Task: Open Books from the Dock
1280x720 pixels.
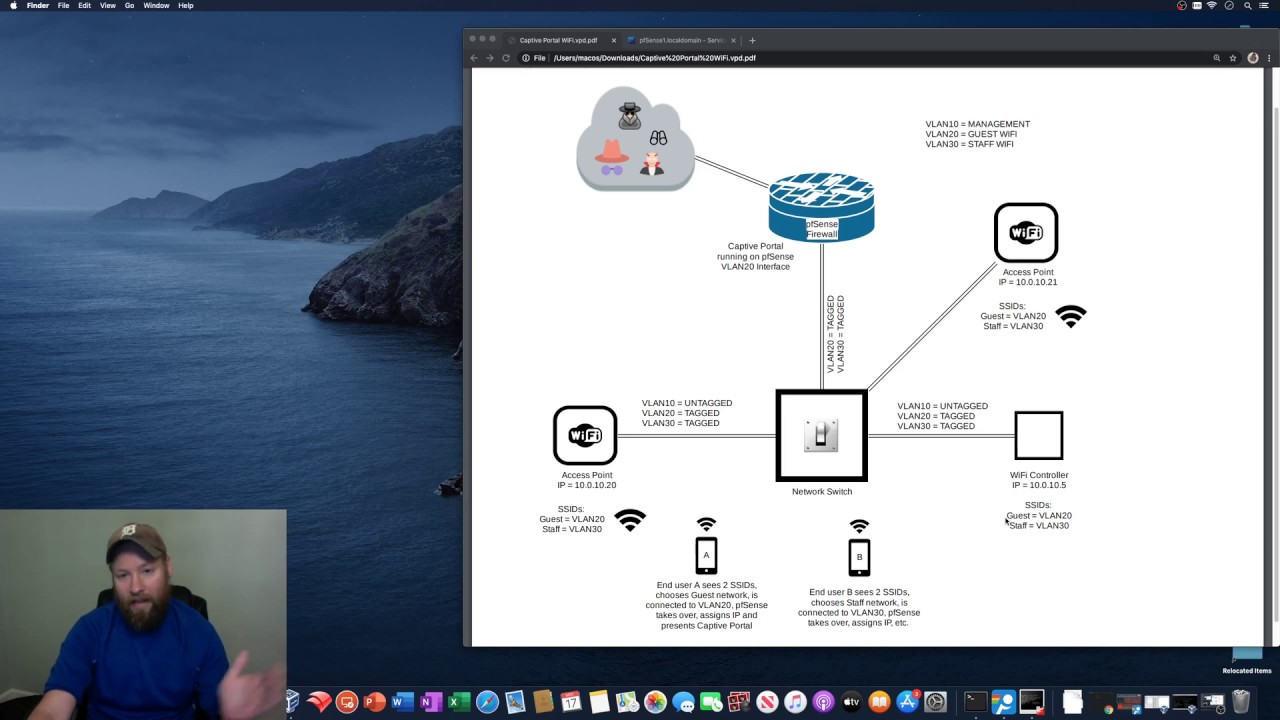Action: point(879,702)
